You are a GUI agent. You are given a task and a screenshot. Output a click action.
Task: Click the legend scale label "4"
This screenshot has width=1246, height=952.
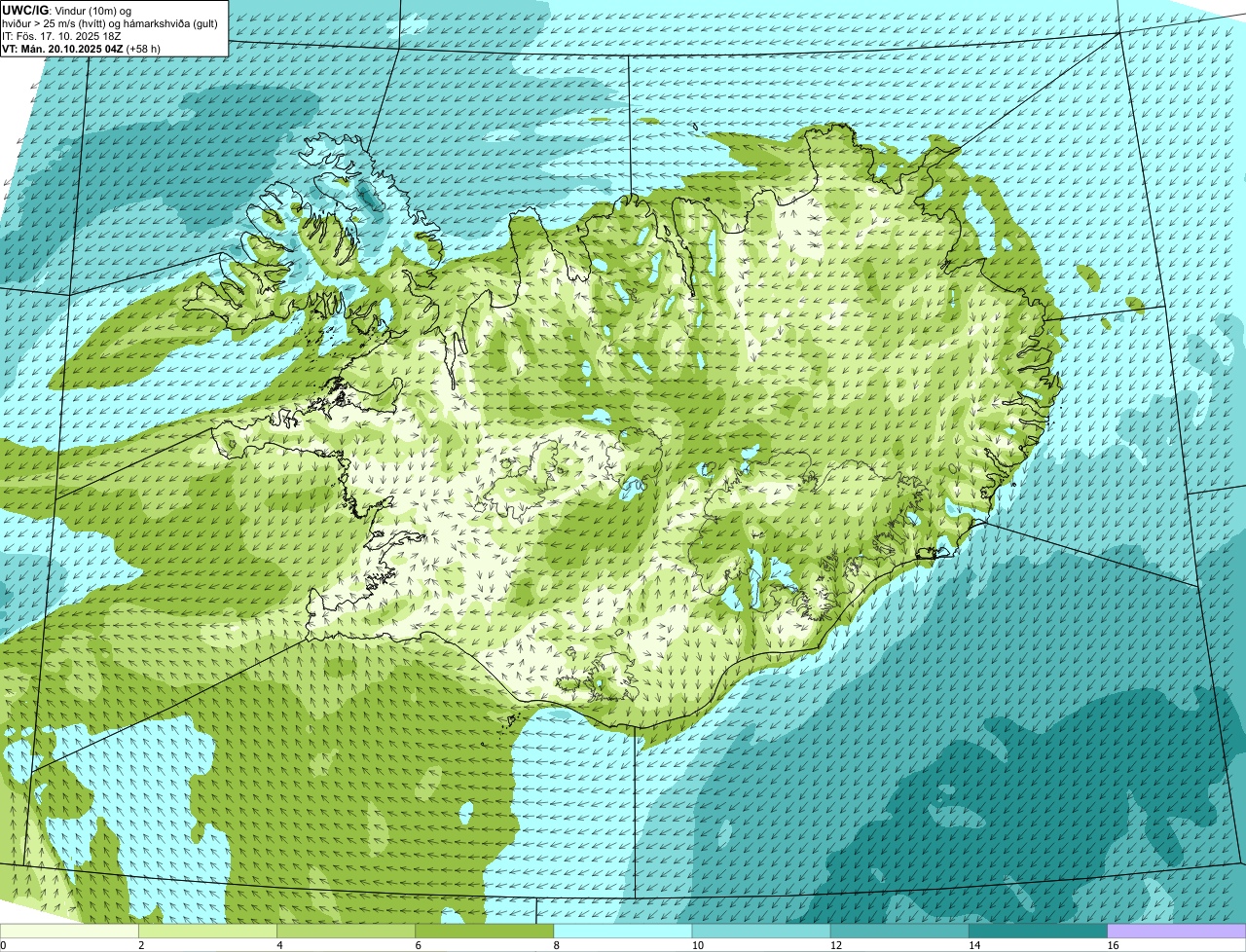pyautogui.click(x=279, y=945)
